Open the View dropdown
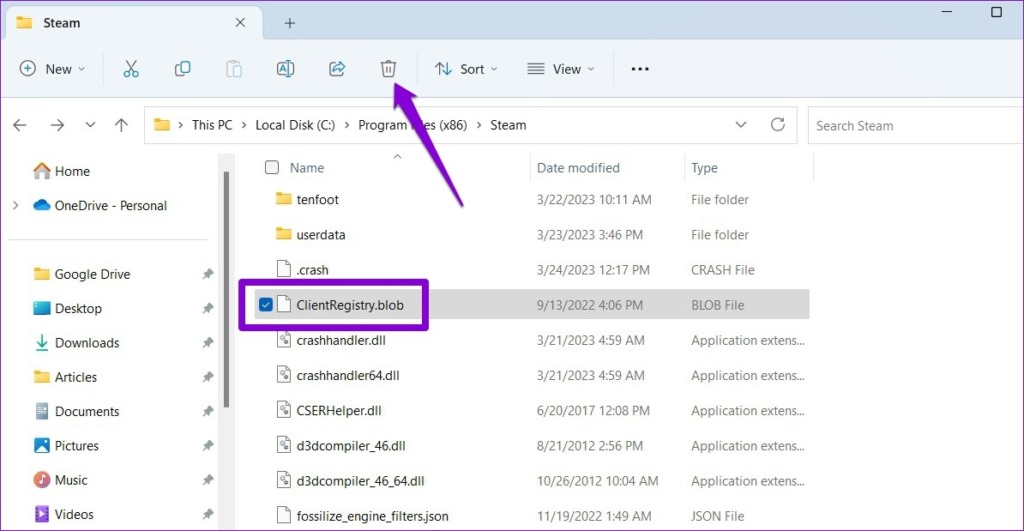 point(561,69)
